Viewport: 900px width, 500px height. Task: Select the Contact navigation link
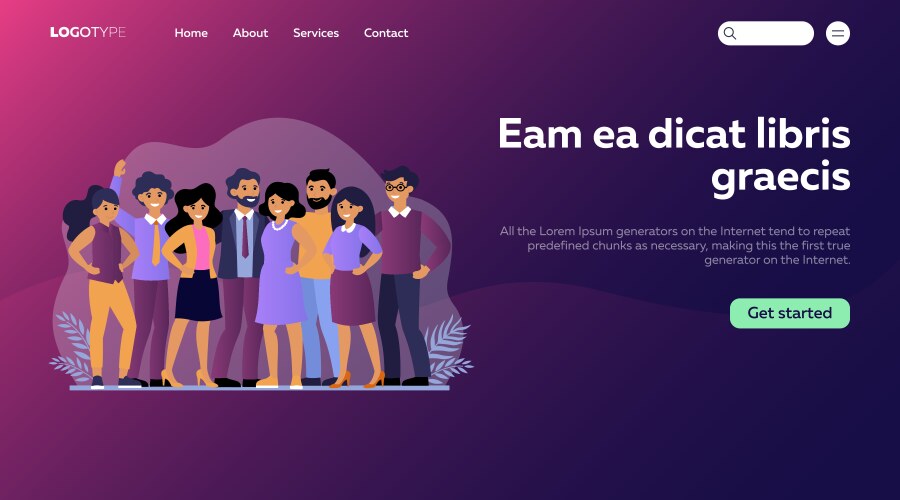point(386,33)
